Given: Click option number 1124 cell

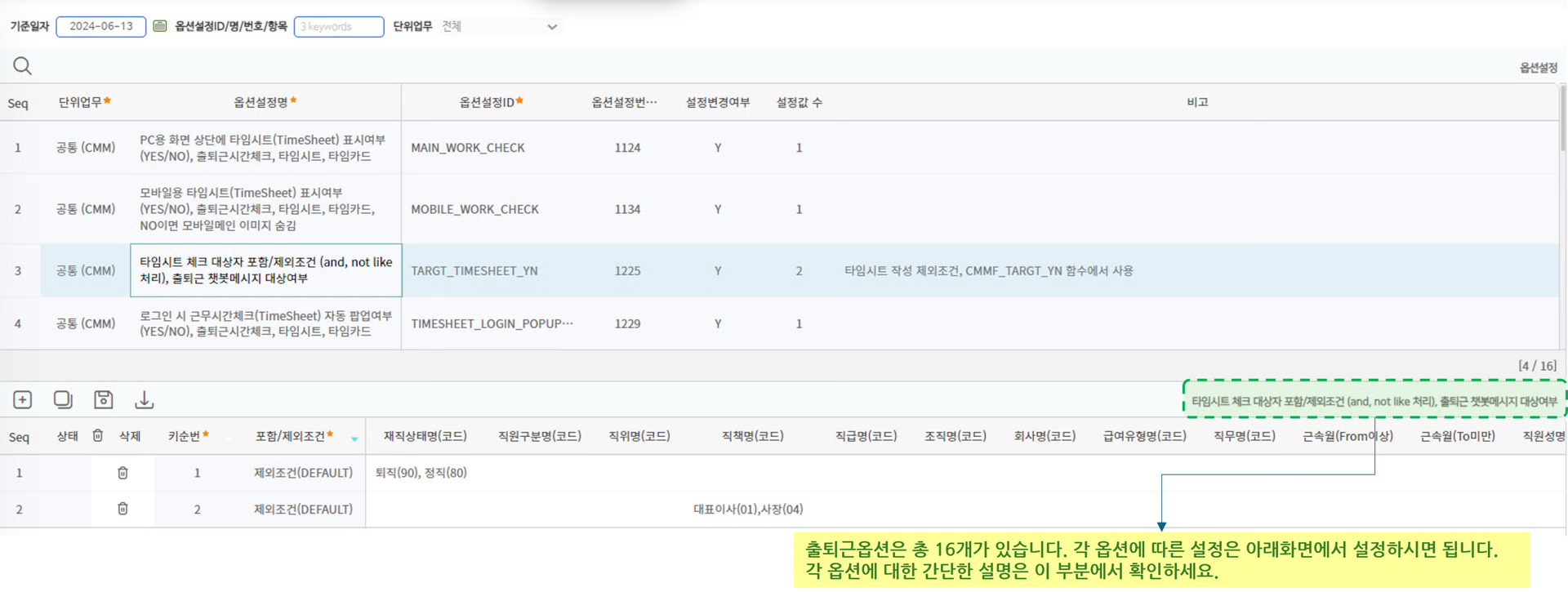Looking at the screenshot, I should point(627,148).
